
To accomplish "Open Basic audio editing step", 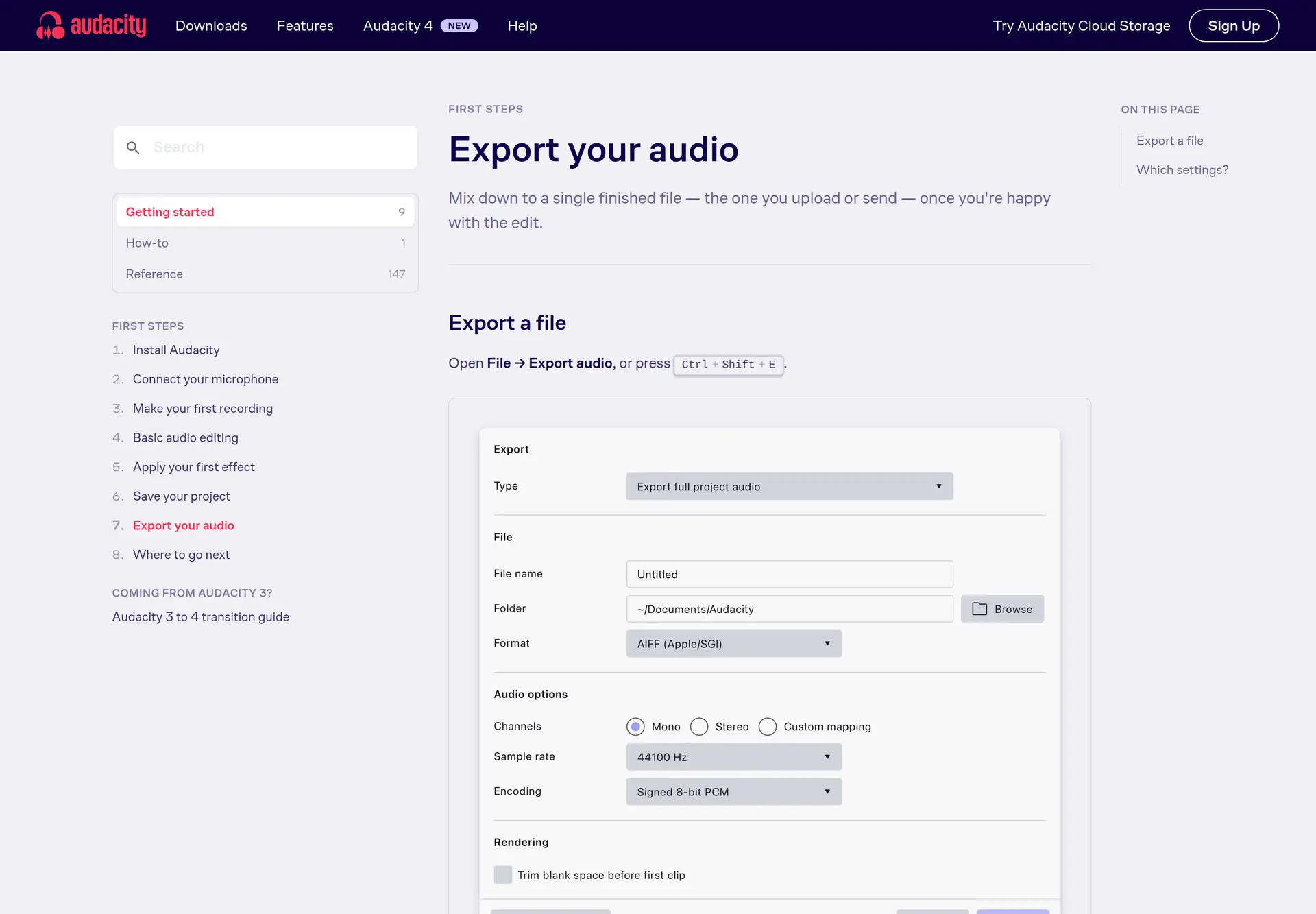I will [x=186, y=437].
